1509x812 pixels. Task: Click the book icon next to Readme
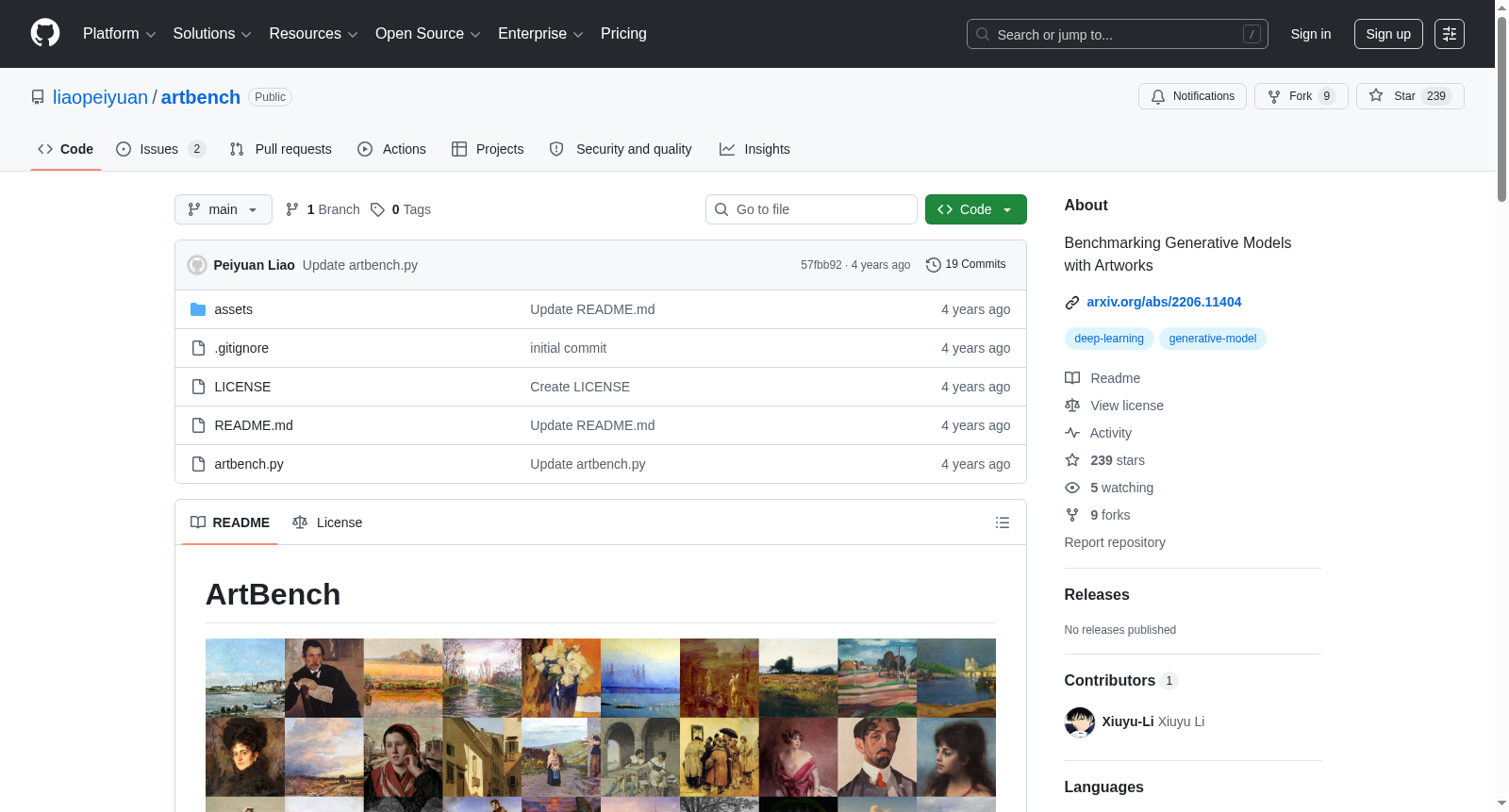1072,378
